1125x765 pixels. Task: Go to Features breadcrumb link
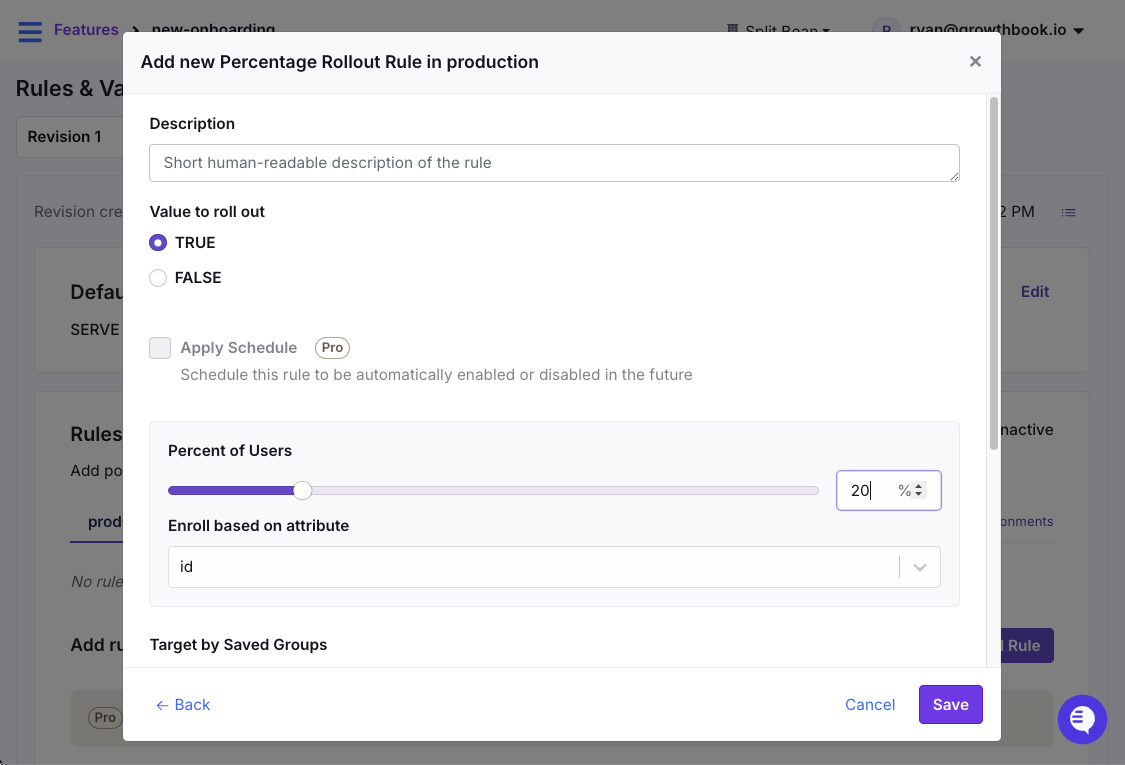coord(86,30)
